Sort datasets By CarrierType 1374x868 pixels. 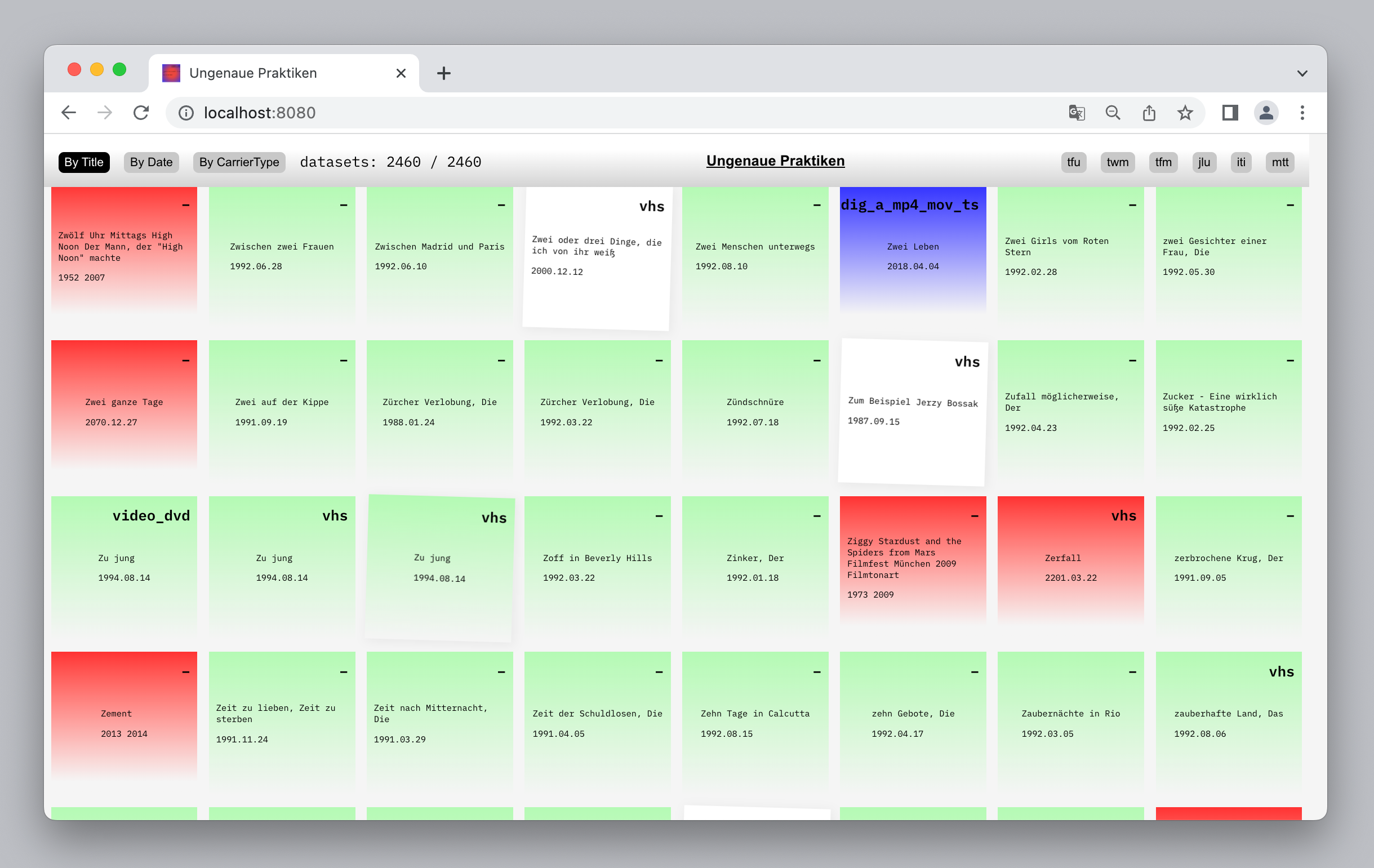(x=238, y=162)
